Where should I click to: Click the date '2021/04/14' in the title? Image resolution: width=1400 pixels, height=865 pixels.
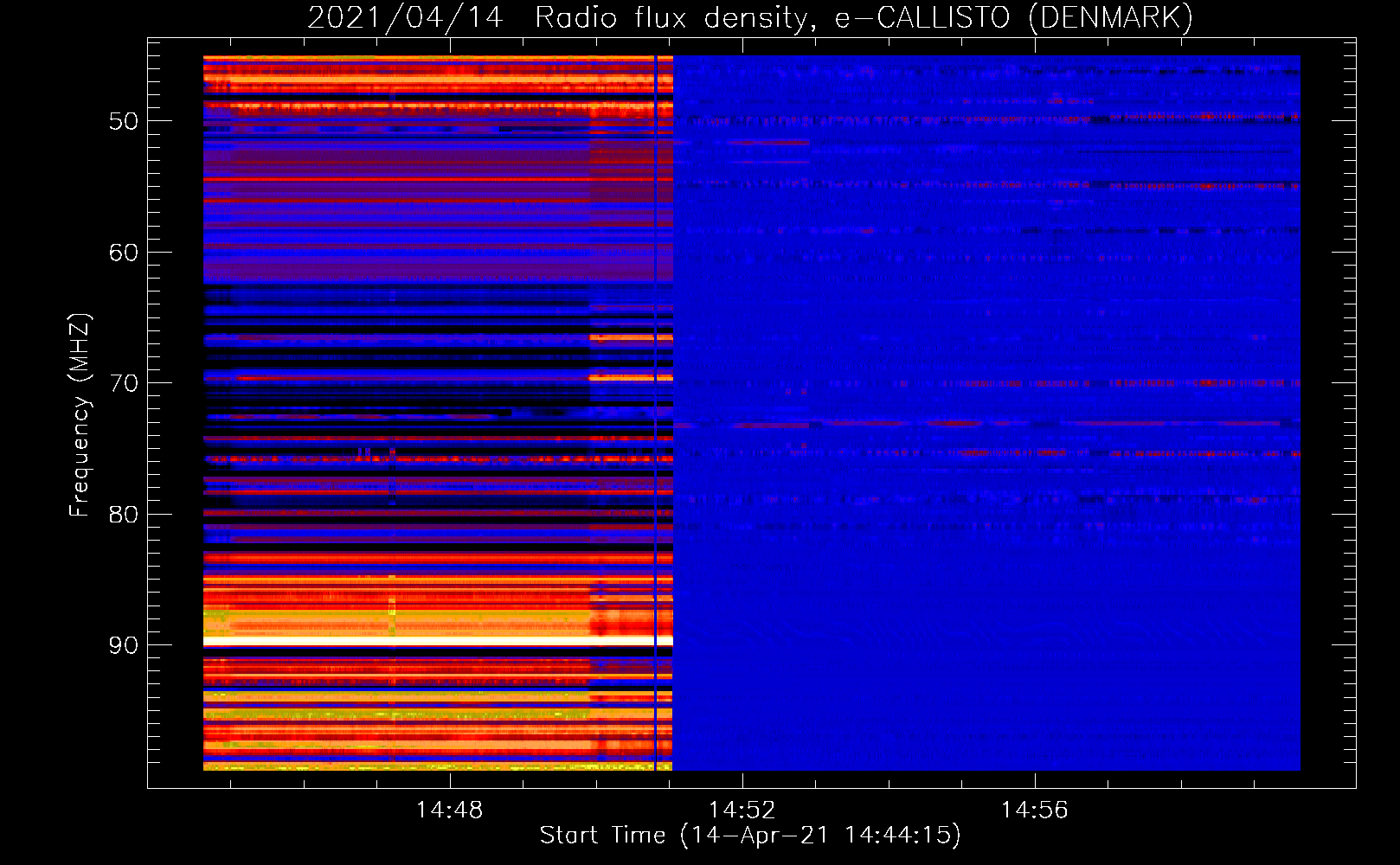point(405,18)
